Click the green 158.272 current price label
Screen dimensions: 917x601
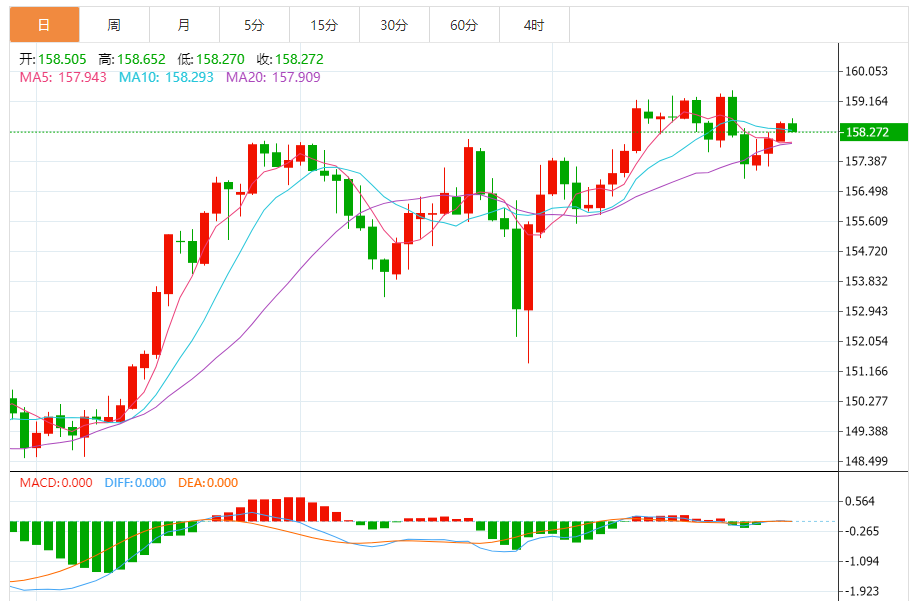click(x=874, y=132)
